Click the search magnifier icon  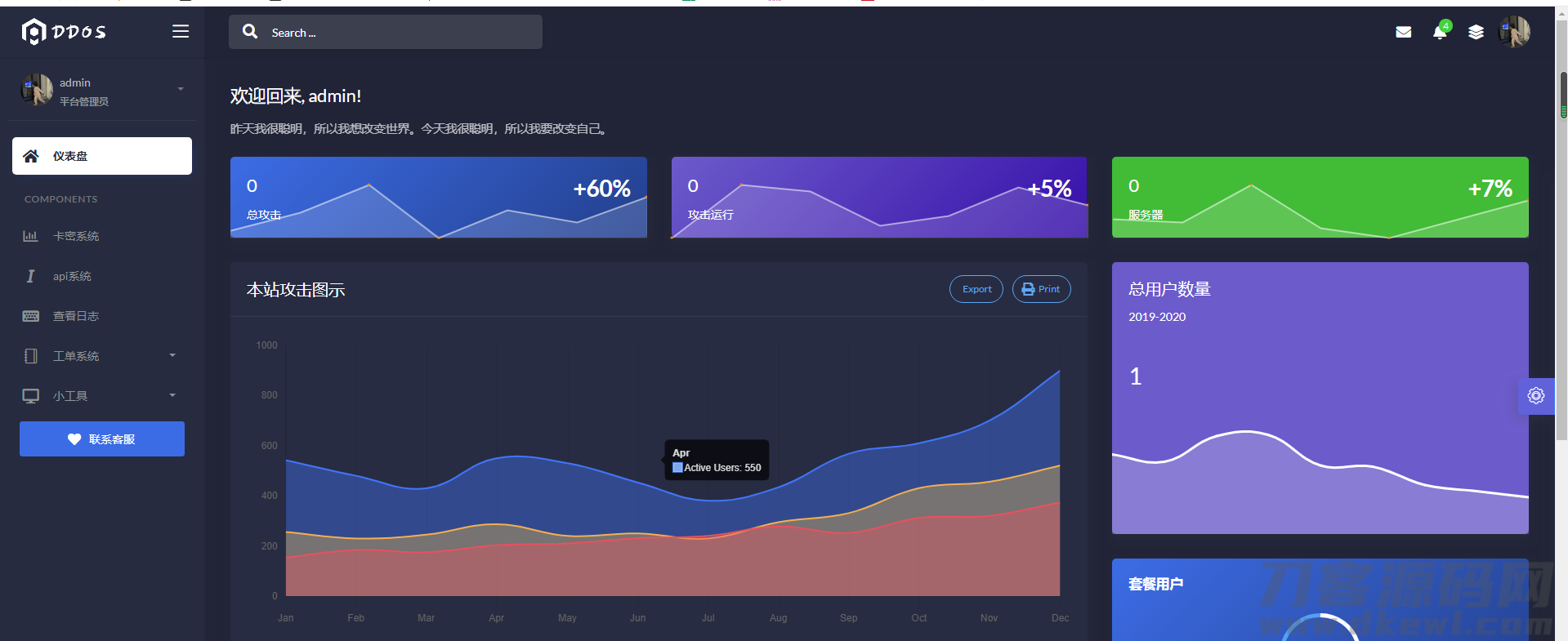[x=250, y=32]
